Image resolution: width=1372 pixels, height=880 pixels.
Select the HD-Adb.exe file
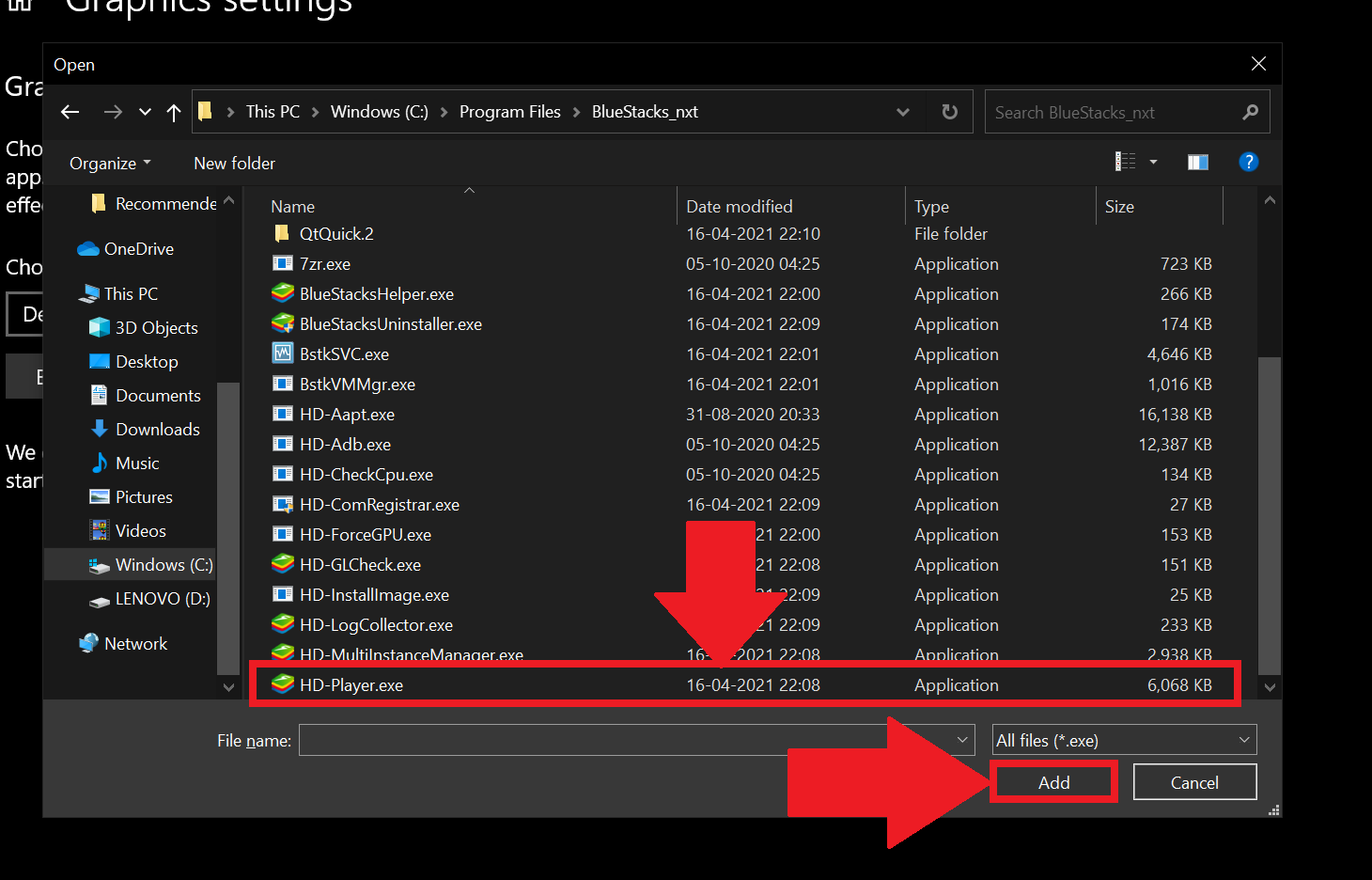pyautogui.click(x=345, y=444)
